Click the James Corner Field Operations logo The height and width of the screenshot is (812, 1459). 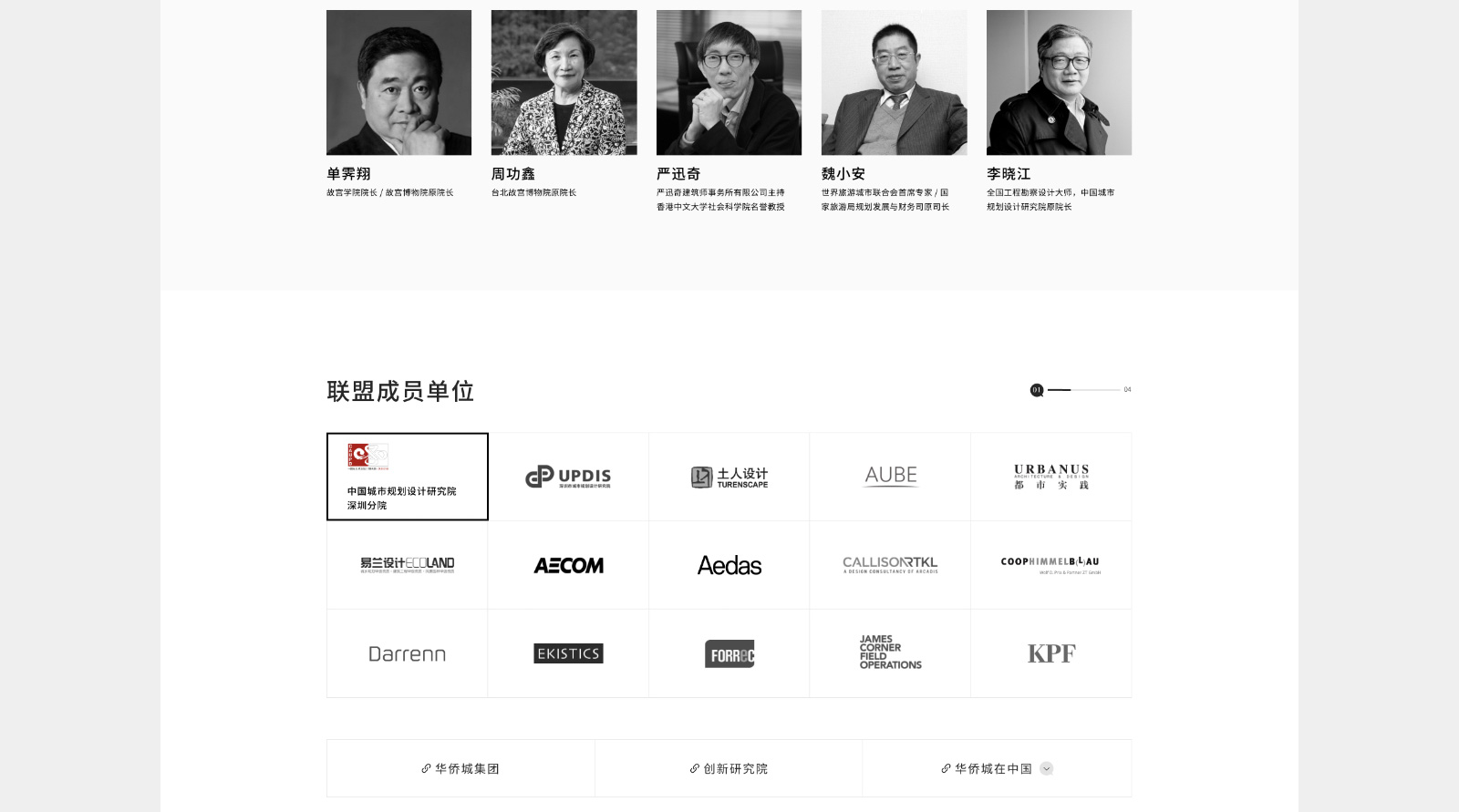[x=890, y=653]
